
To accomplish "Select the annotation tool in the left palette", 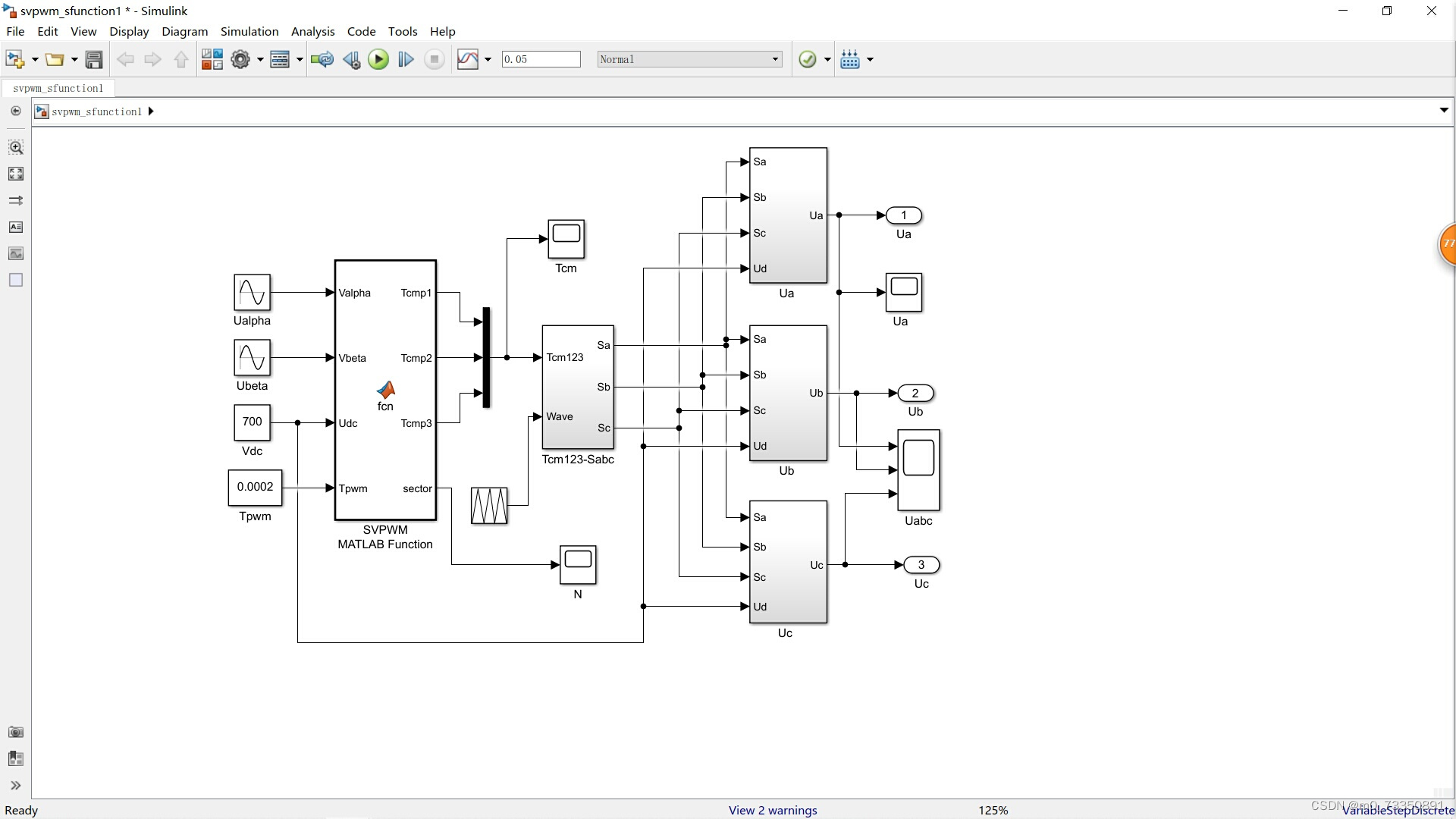I will tap(16, 227).
